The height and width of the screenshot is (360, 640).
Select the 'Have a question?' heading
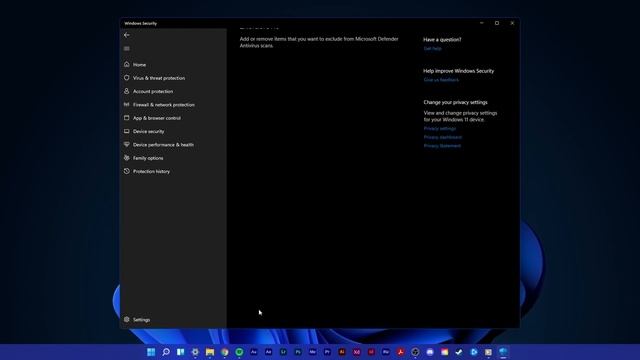tap(442, 40)
